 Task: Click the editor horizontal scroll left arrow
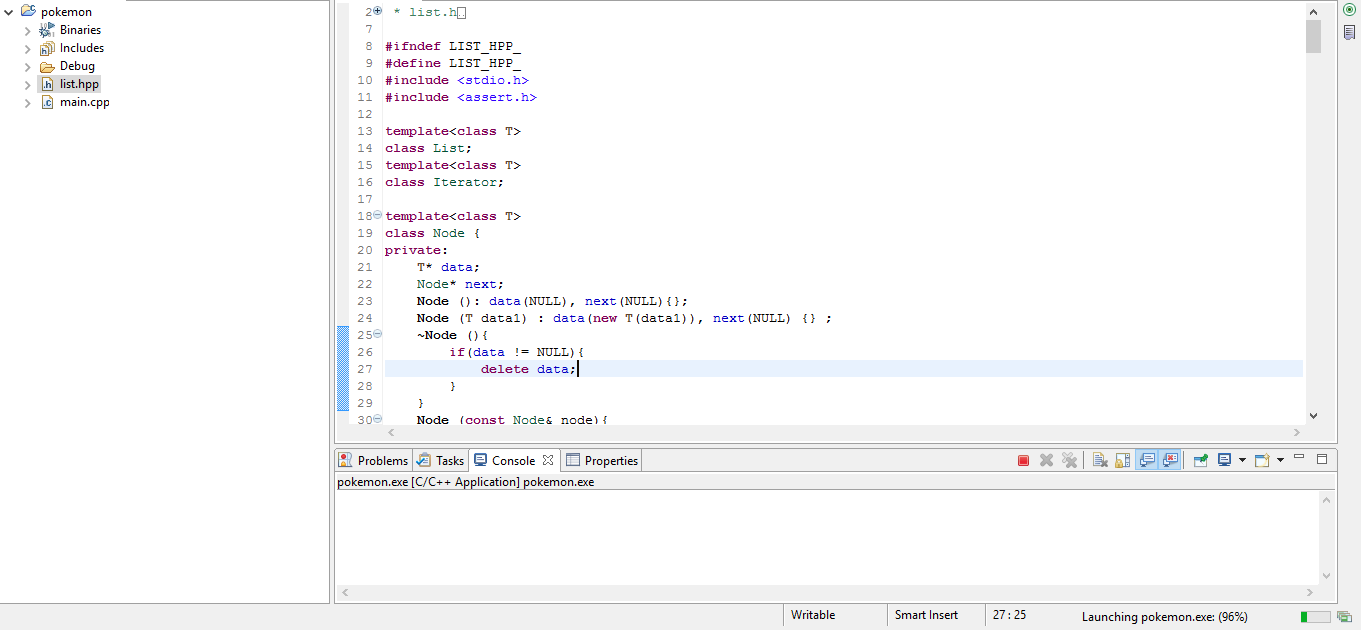pos(391,433)
